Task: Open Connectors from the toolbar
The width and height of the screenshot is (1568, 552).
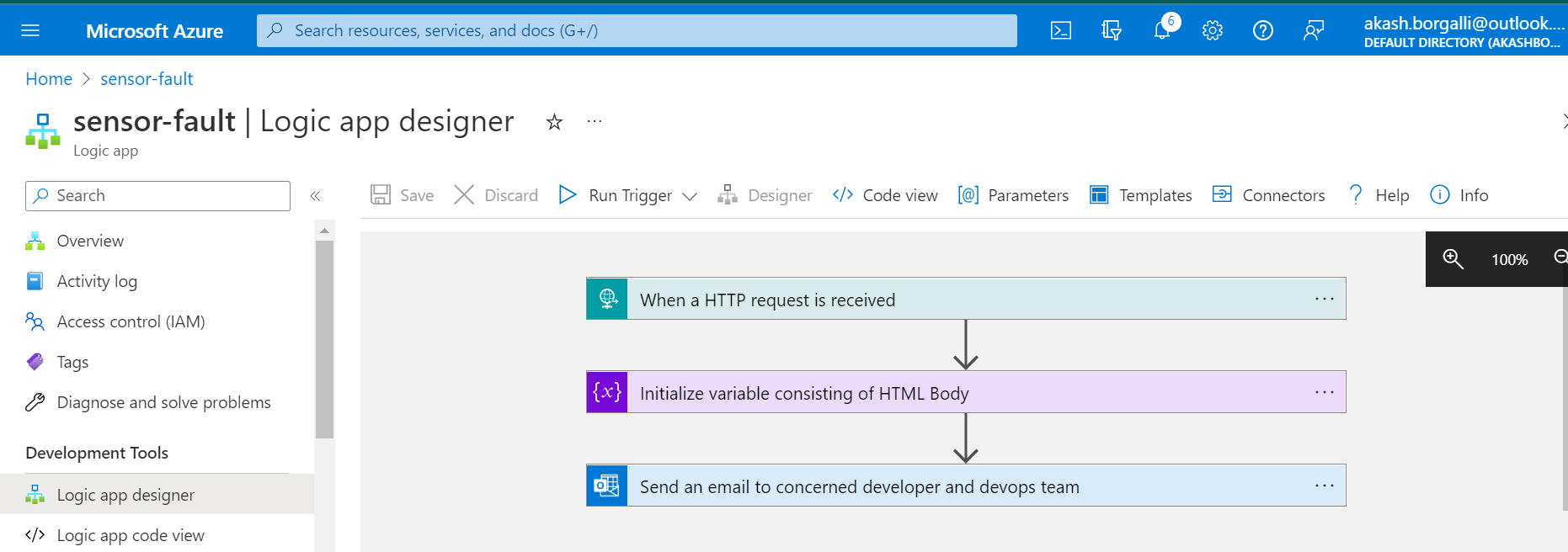Action: 1269,195
